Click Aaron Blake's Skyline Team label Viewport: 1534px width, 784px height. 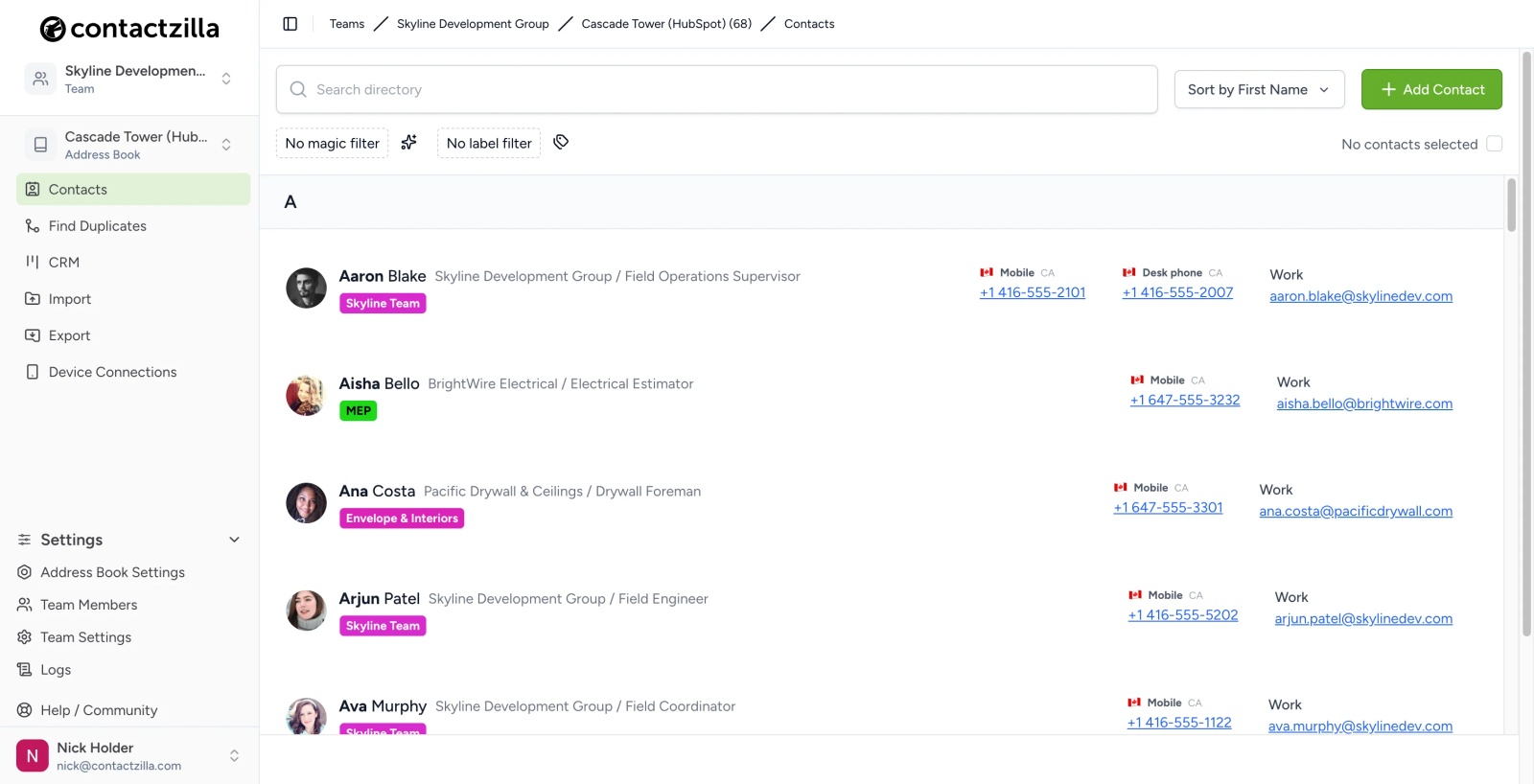coord(383,303)
